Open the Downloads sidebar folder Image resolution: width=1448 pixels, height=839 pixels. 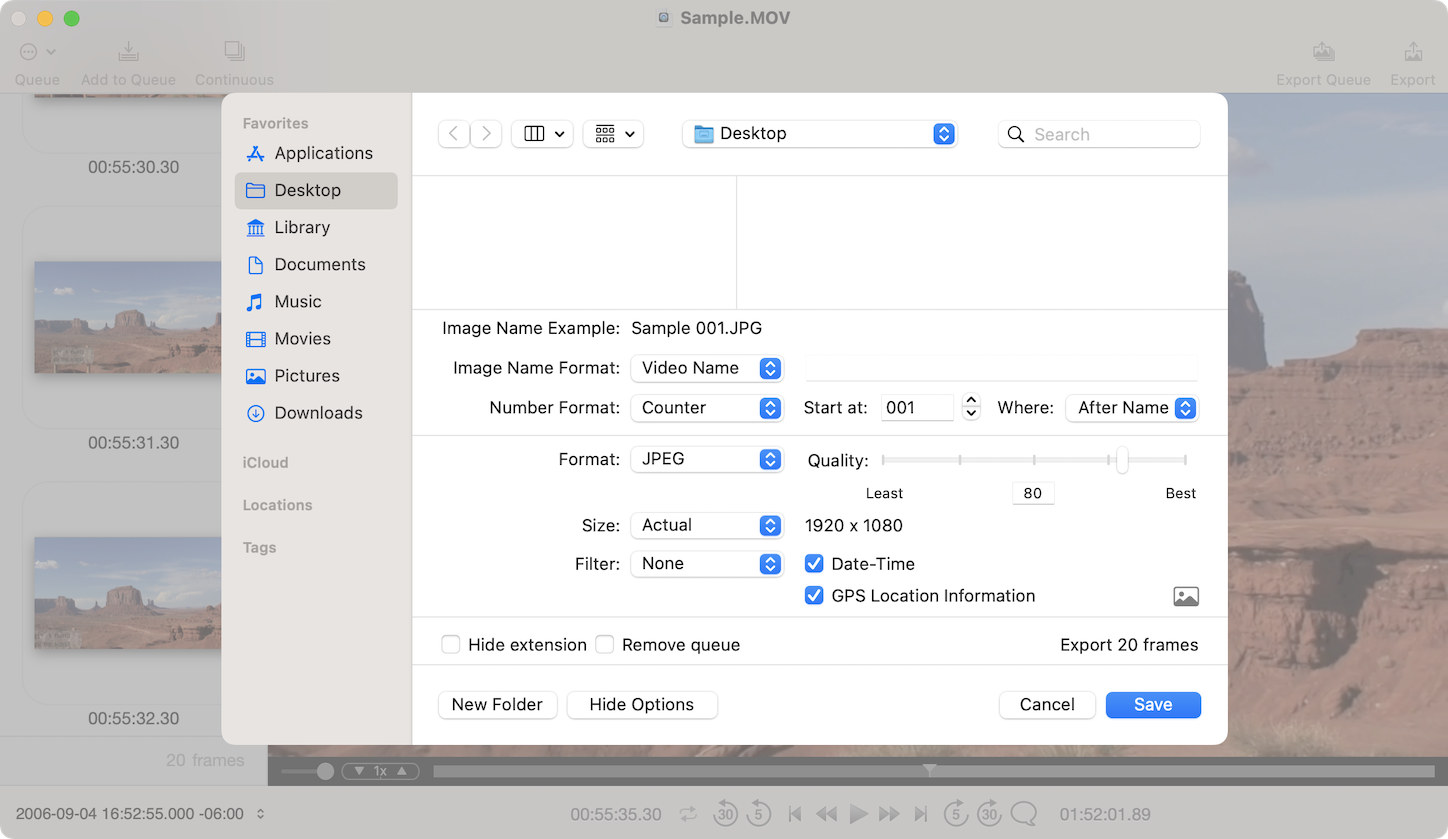click(315, 412)
